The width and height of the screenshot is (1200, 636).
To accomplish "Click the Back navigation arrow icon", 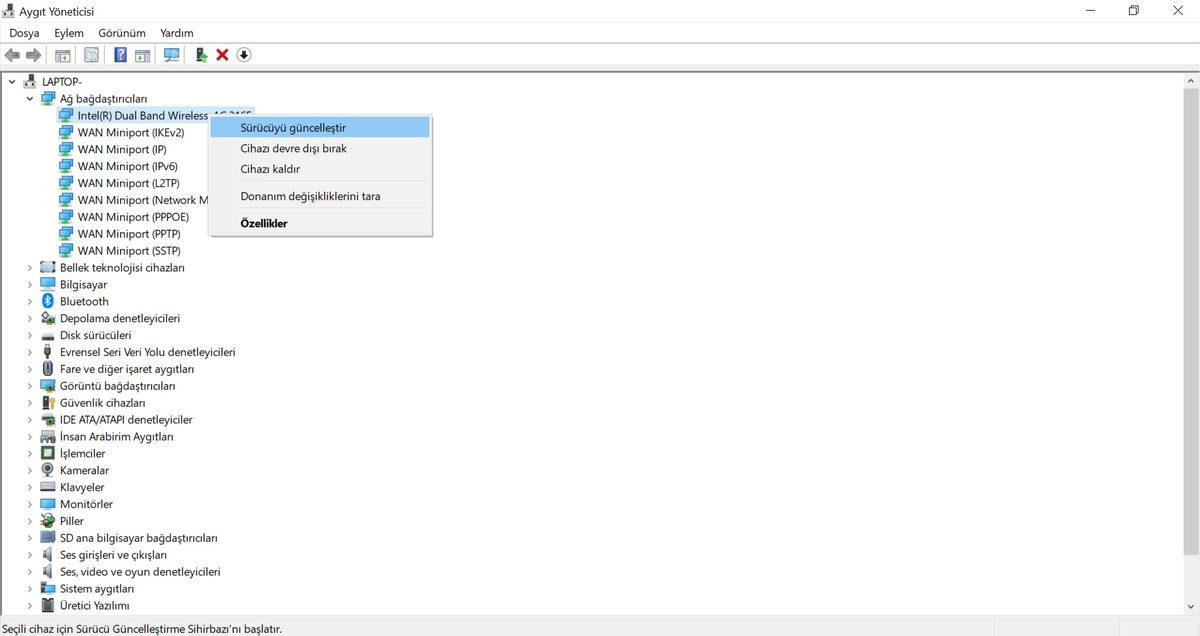I will click(x=12, y=55).
